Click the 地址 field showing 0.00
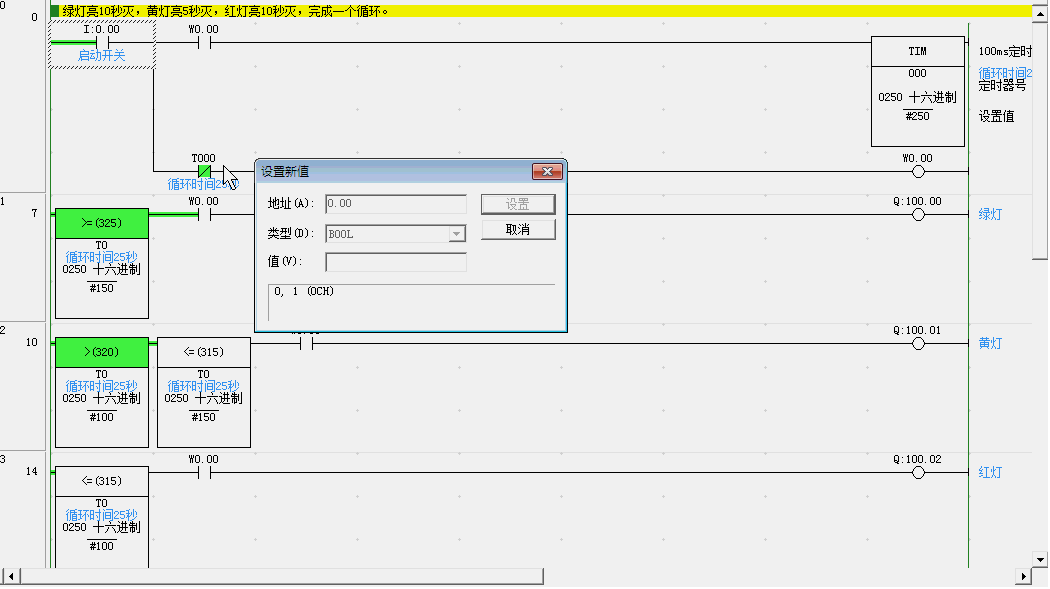This screenshot has height=589, width=1050. [396, 203]
